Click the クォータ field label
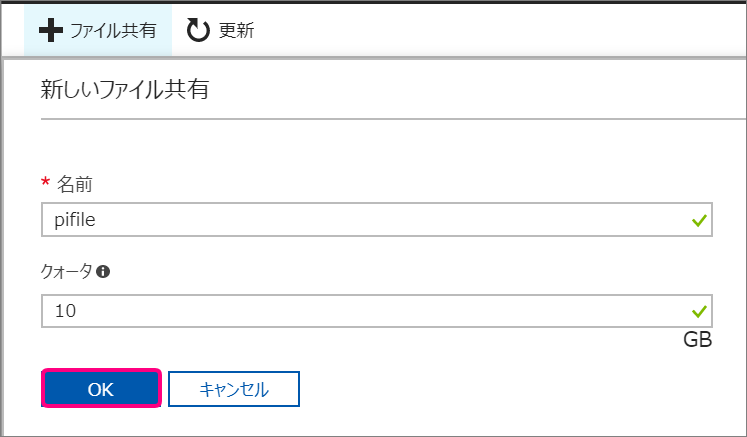This screenshot has height=437, width=747. coord(67,272)
